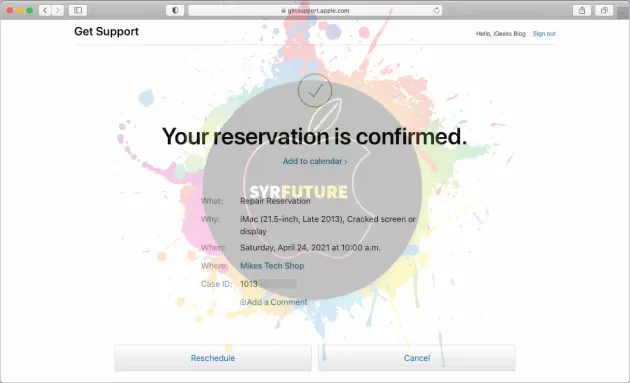The height and width of the screenshot is (383, 630).
Task: Maximize the window with green button
Action: pos(29,10)
